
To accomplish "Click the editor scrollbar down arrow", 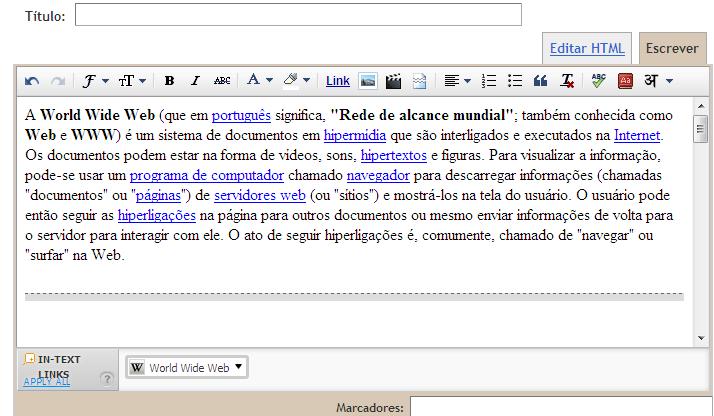I will [x=701, y=338].
